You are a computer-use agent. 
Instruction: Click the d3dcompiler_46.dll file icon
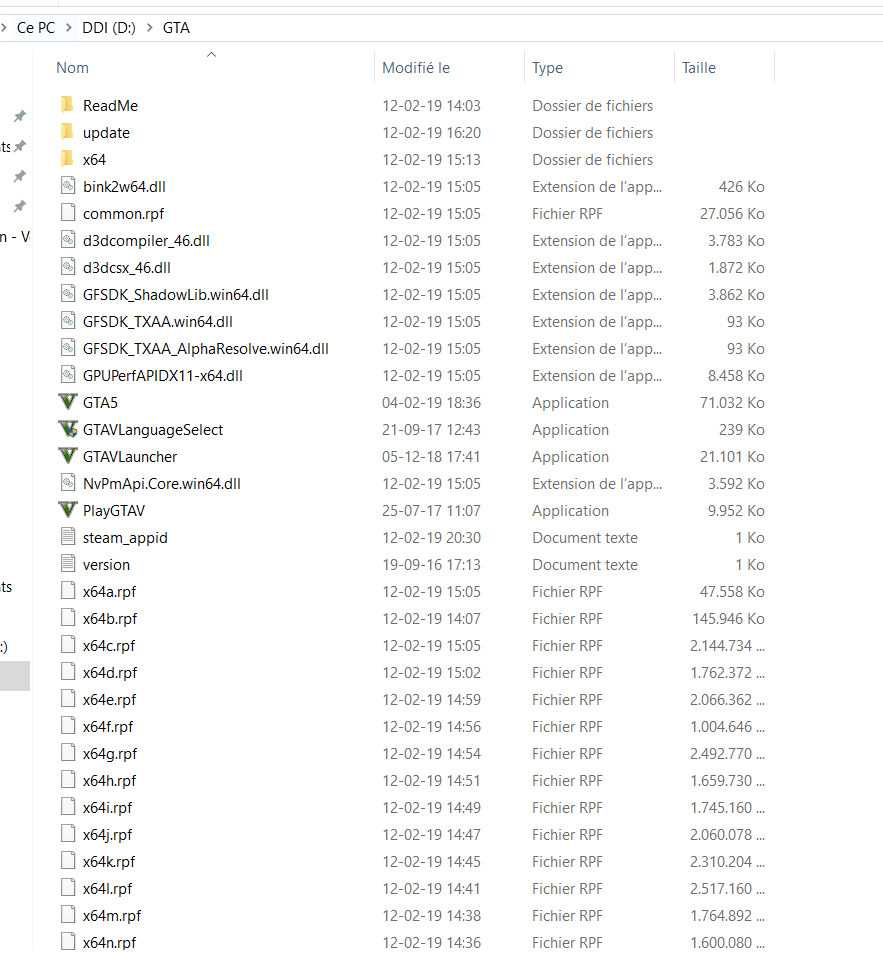coord(68,240)
